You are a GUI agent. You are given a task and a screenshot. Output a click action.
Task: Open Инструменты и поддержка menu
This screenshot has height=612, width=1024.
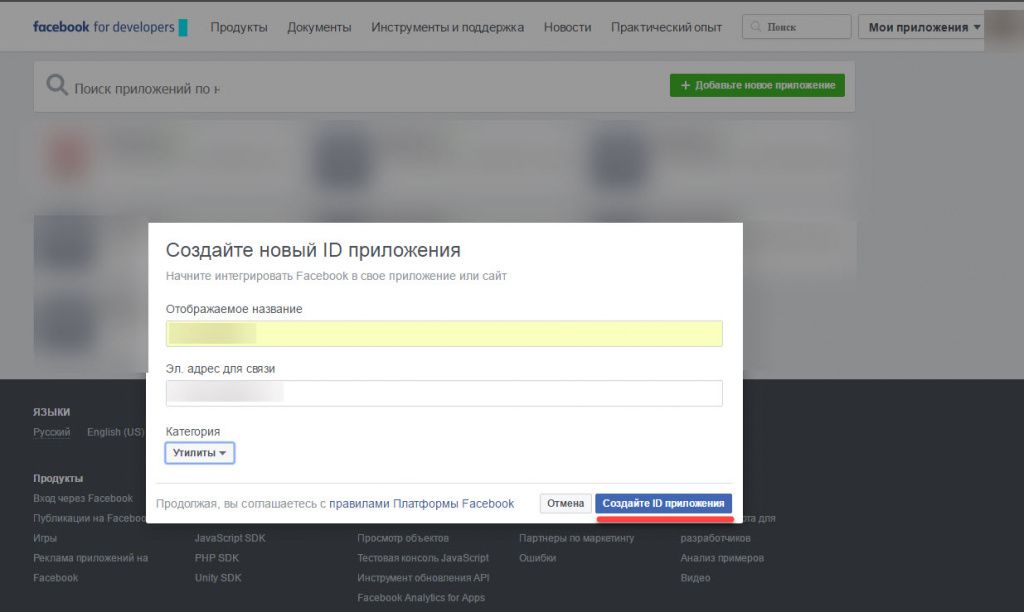pyautogui.click(x=447, y=27)
